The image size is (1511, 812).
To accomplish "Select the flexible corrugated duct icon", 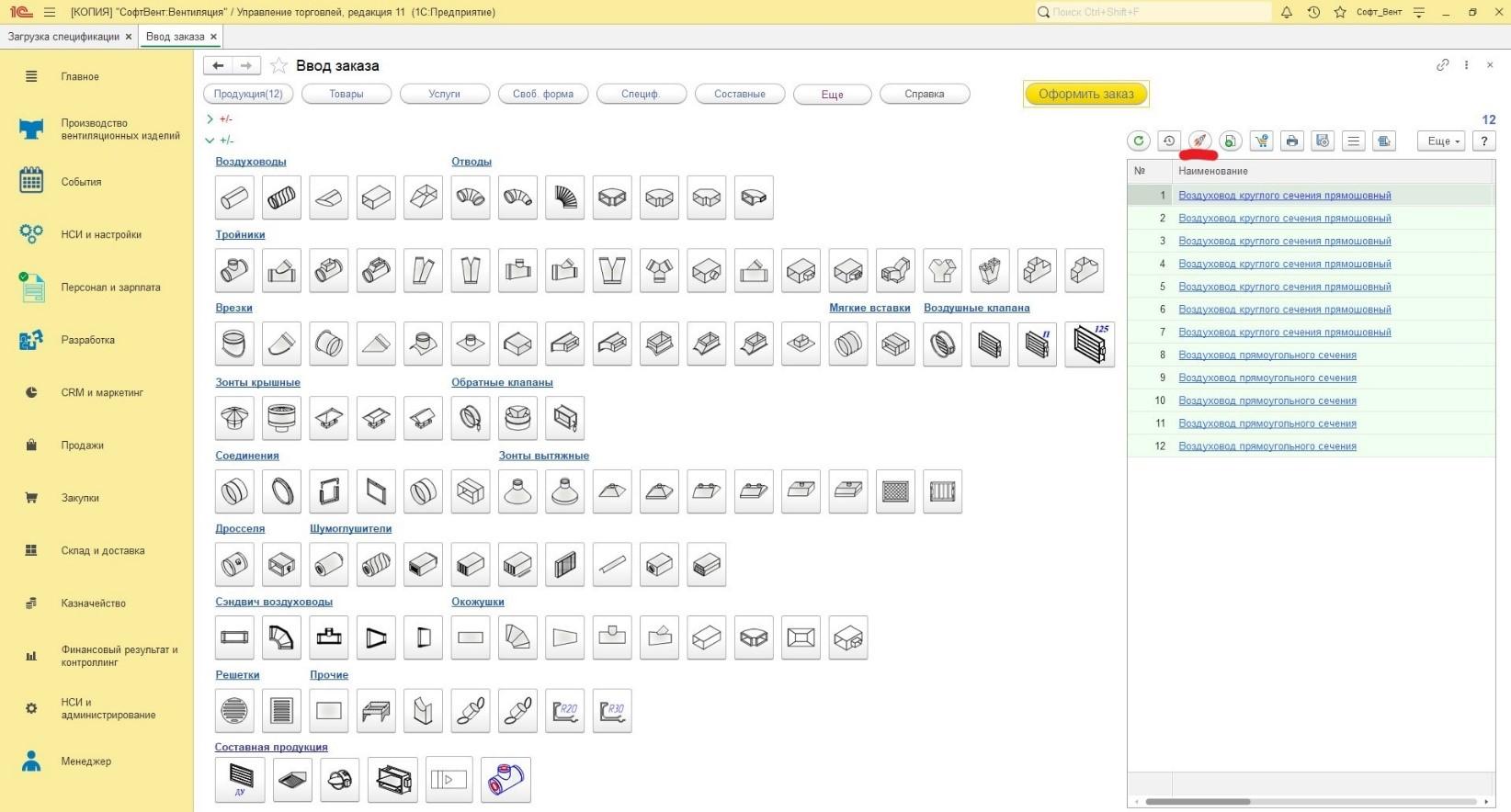I will coord(281,197).
